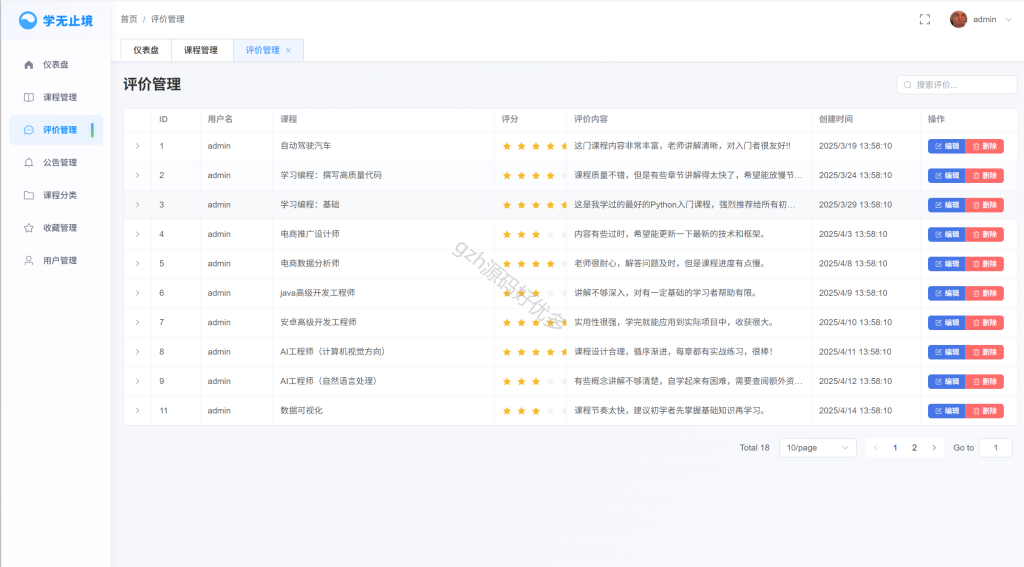Open 公告管理 bell icon in sidebar
The height and width of the screenshot is (567, 1024).
tap(29, 163)
